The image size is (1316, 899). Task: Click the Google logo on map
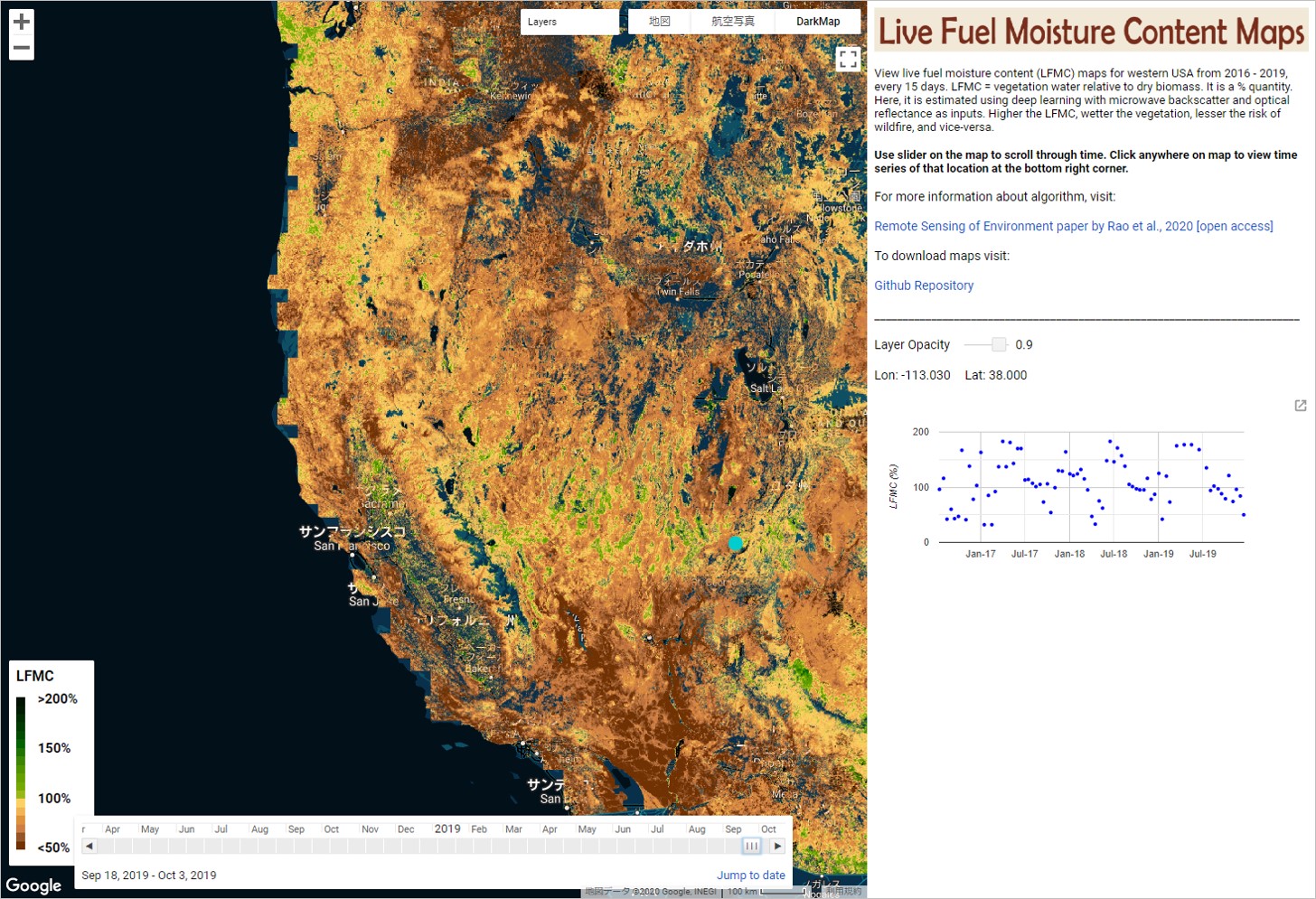[x=34, y=885]
